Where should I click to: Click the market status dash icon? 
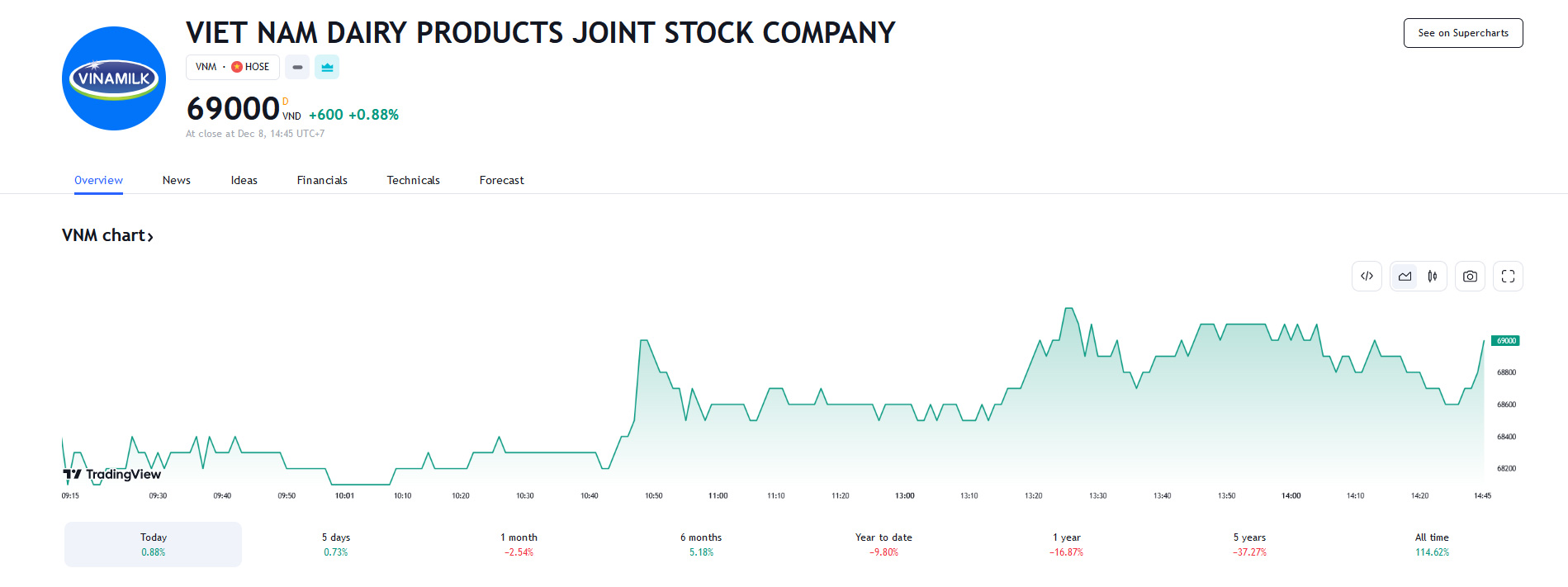[297, 67]
